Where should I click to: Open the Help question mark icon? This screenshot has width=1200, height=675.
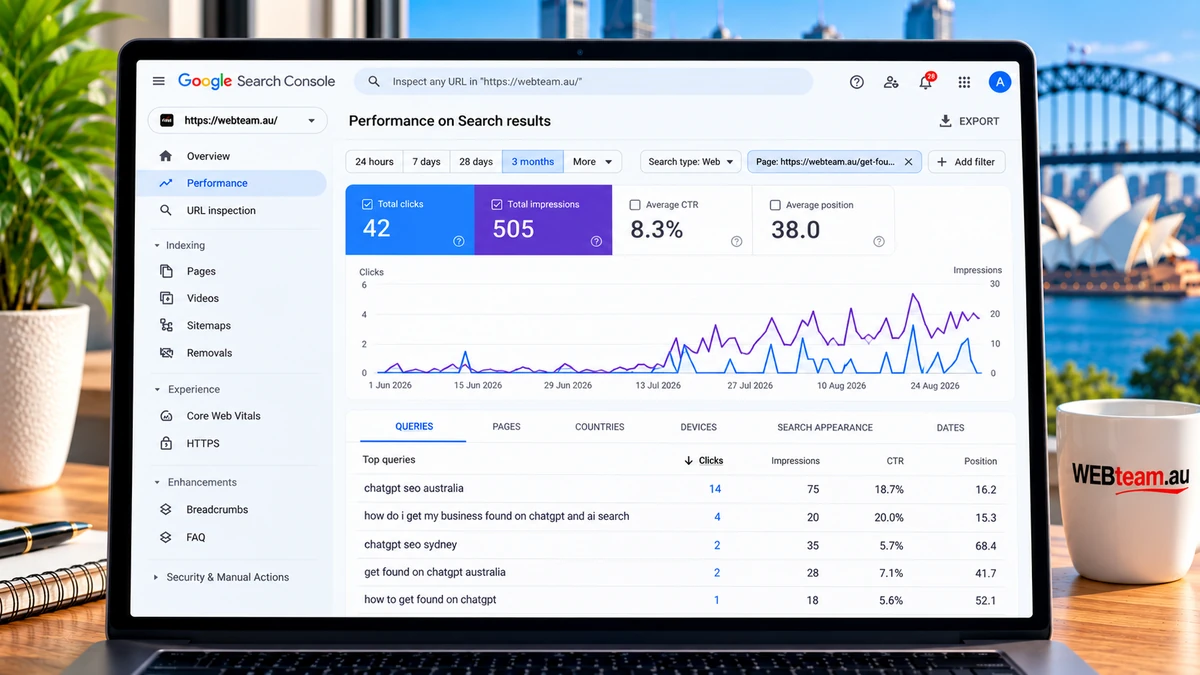(x=857, y=82)
